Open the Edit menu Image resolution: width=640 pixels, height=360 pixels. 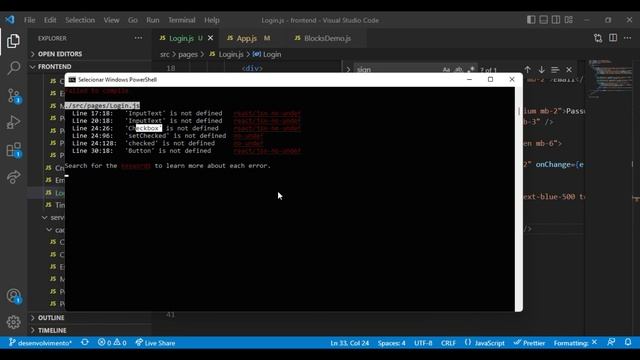50,20
